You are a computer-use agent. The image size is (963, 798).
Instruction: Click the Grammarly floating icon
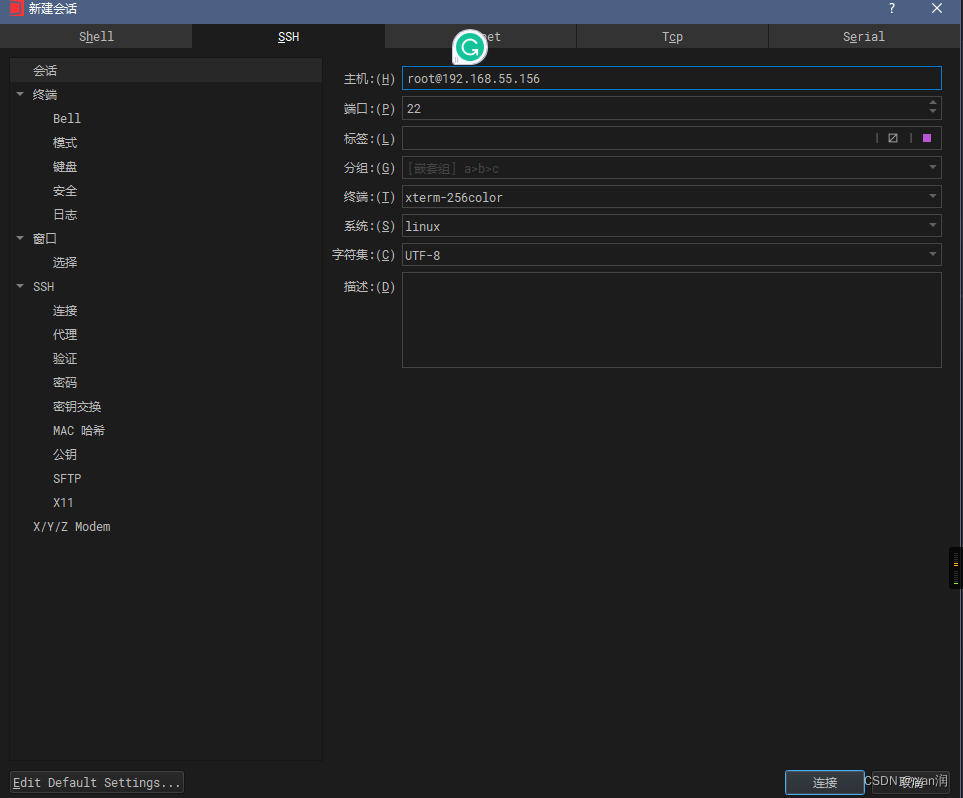point(470,47)
